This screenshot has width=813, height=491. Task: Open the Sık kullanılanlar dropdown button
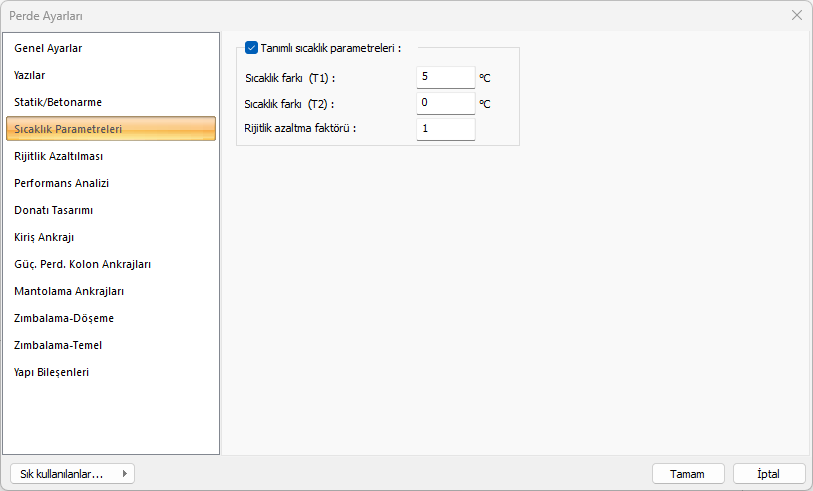coord(71,474)
